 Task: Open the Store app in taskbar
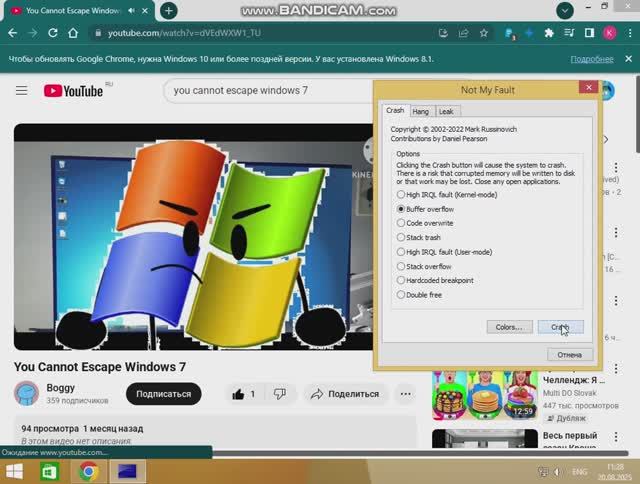[x=49, y=472]
